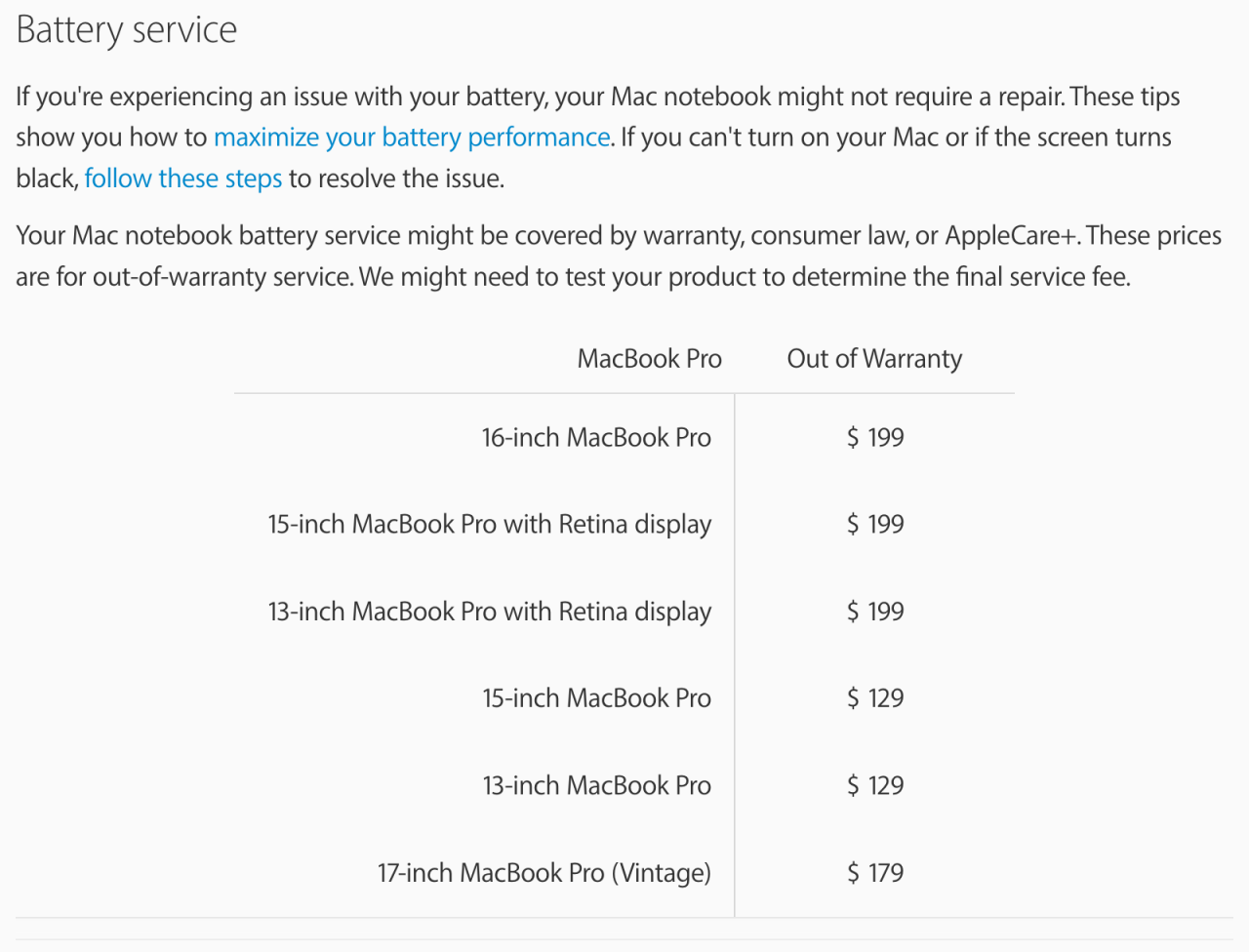The height and width of the screenshot is (952, 1249).
Task: Select the 13-inch MacBook Pro row label
Action: pyautogui.click(x=596, y=785)
